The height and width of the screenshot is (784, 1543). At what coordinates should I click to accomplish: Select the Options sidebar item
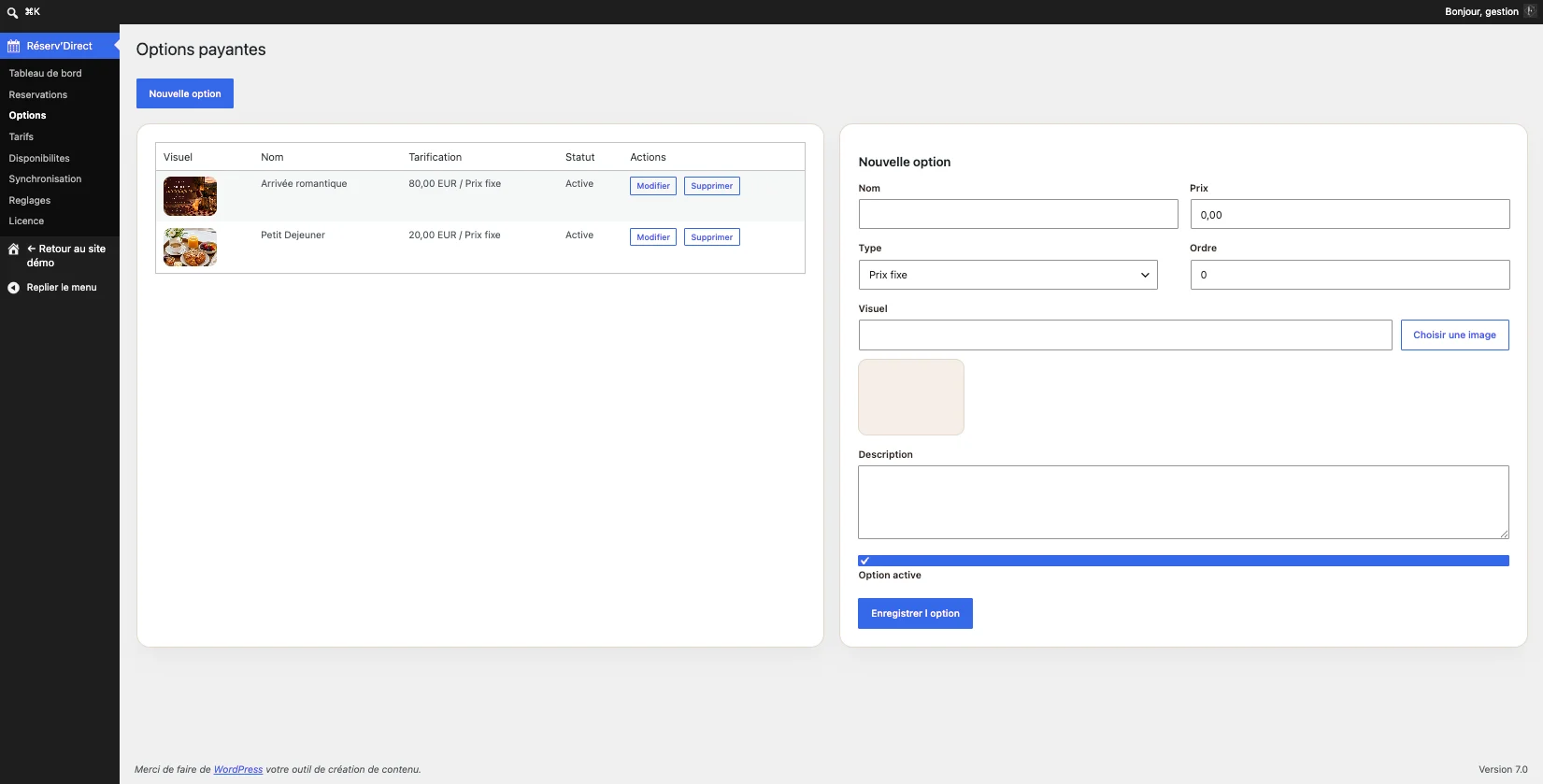[28, 115]
